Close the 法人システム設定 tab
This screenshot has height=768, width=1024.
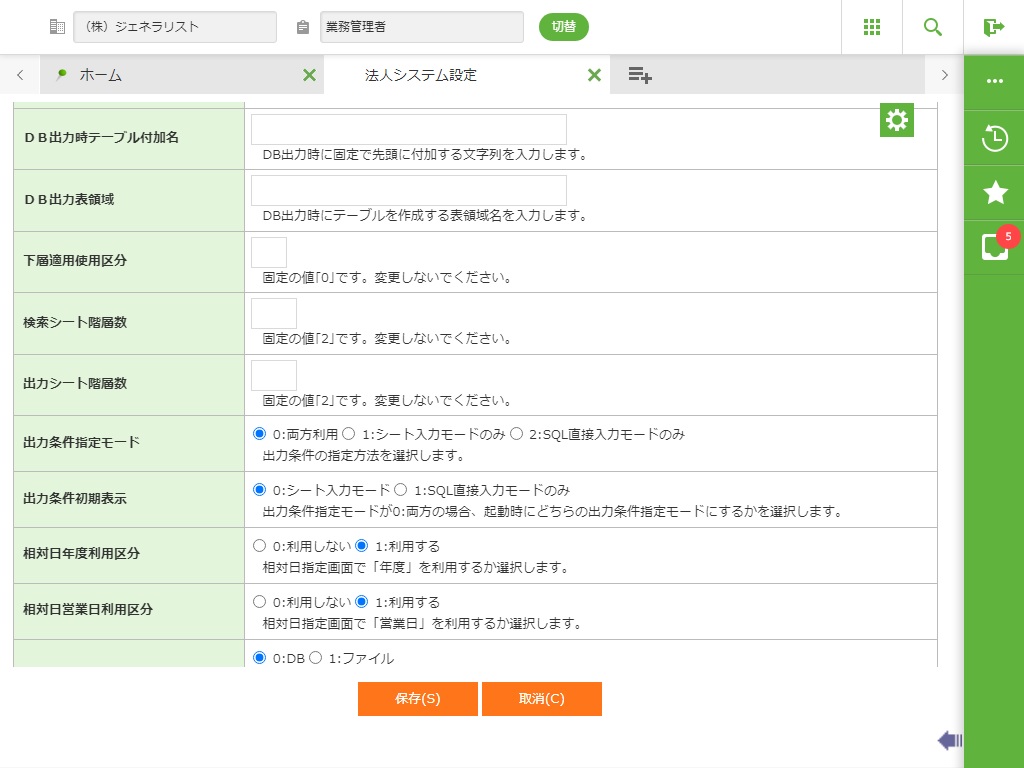click(x=594, y=75)
